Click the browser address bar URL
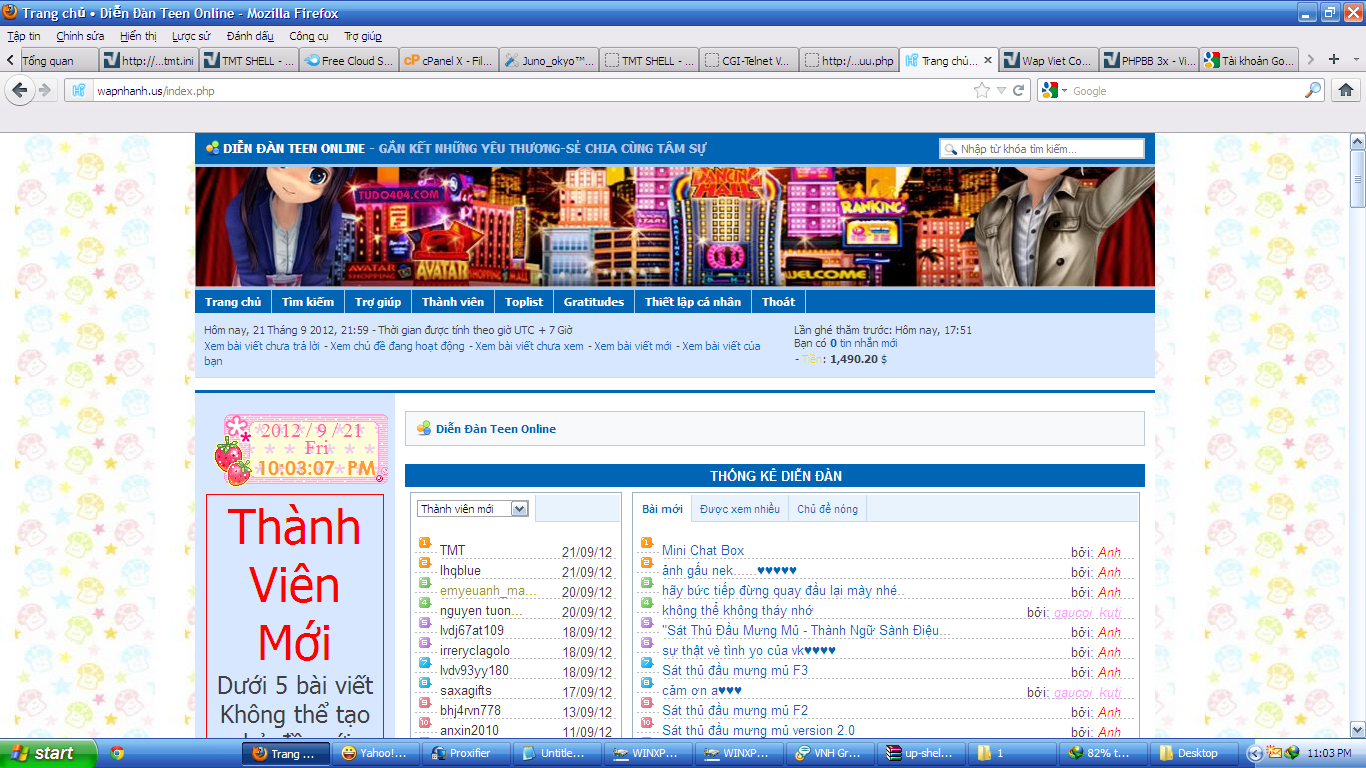This screenshot has width=1366, height=768. [x=155, y=91]
